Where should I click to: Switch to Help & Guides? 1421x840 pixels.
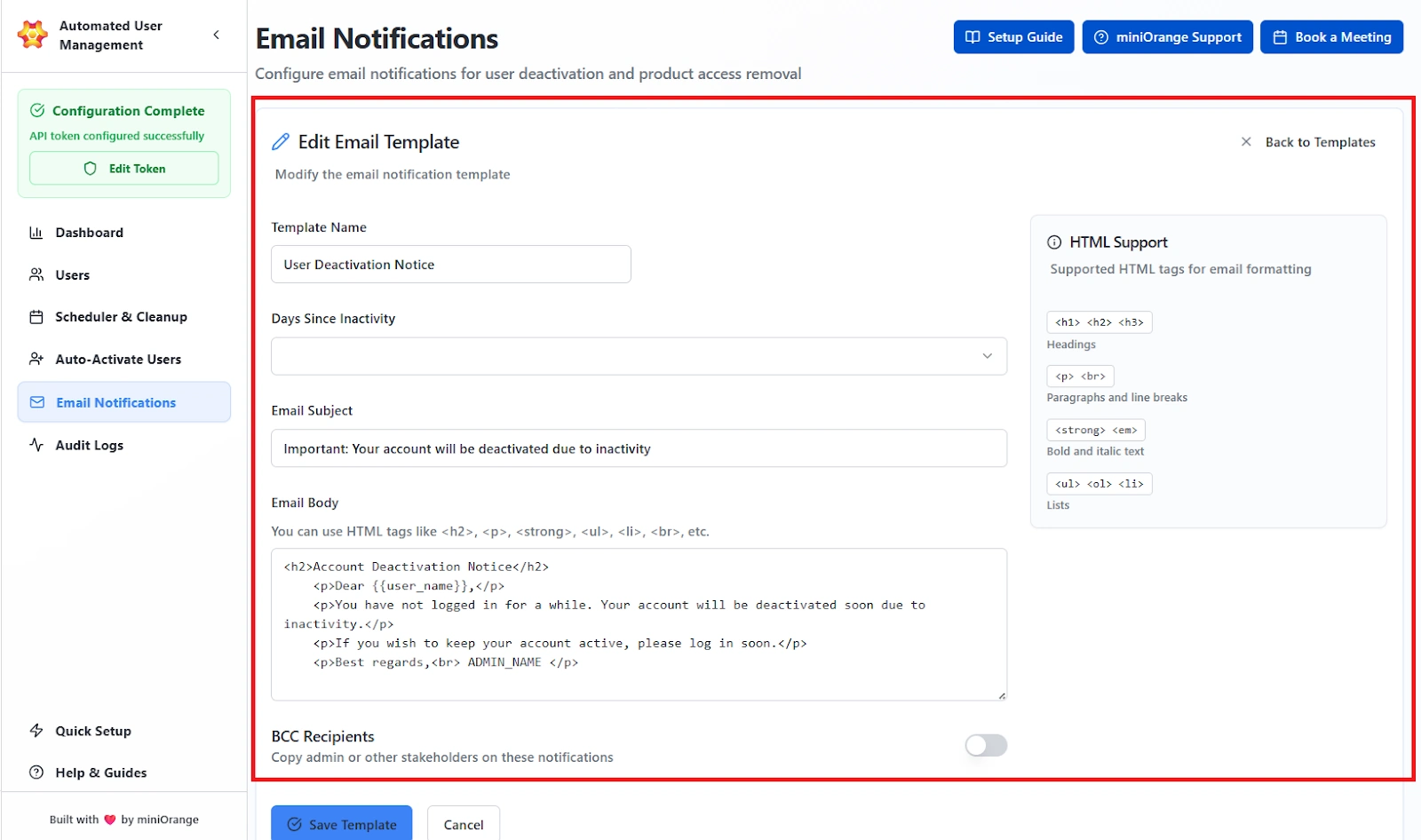click(x=99, y=772)
